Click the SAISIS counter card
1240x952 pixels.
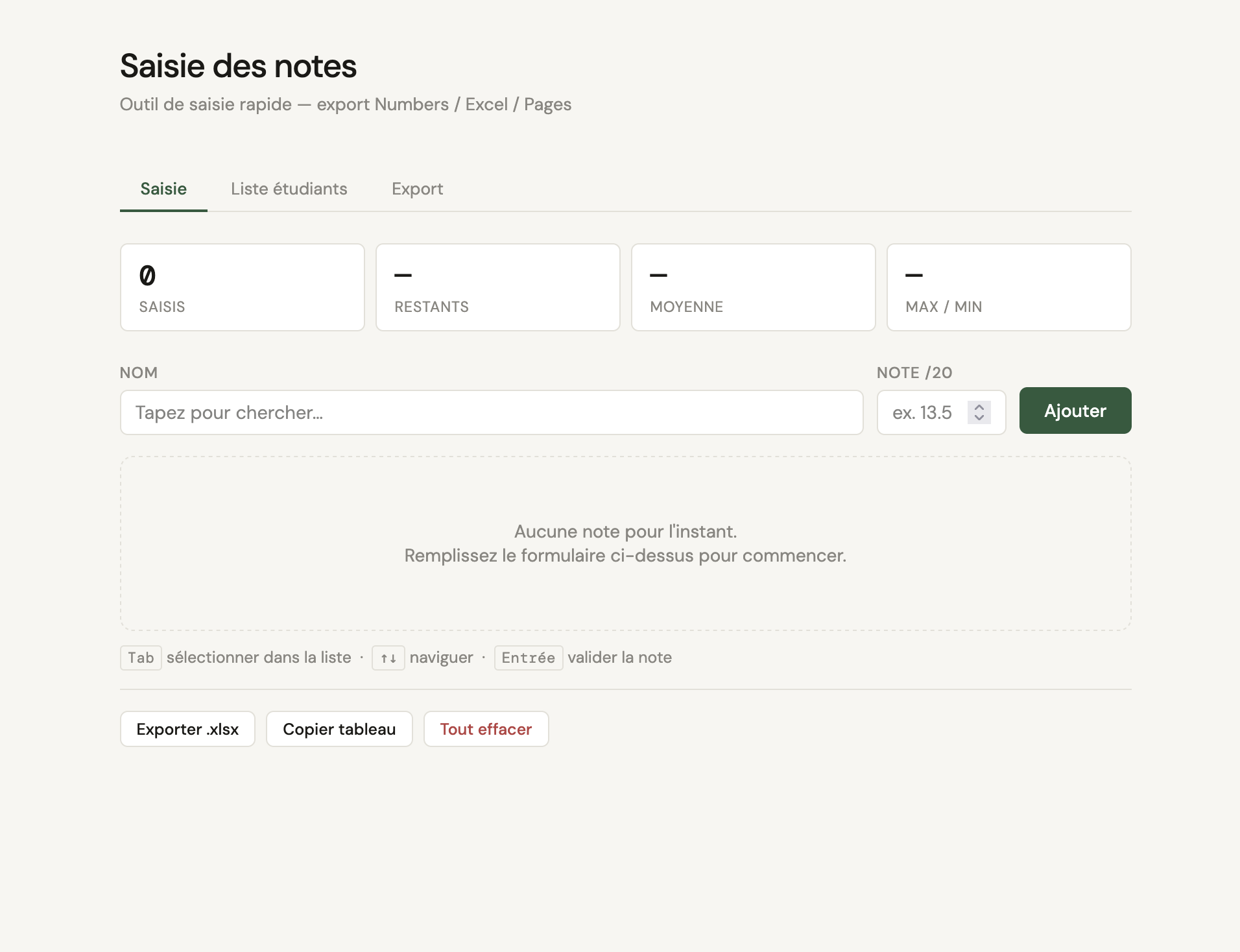tap(242, 287)
